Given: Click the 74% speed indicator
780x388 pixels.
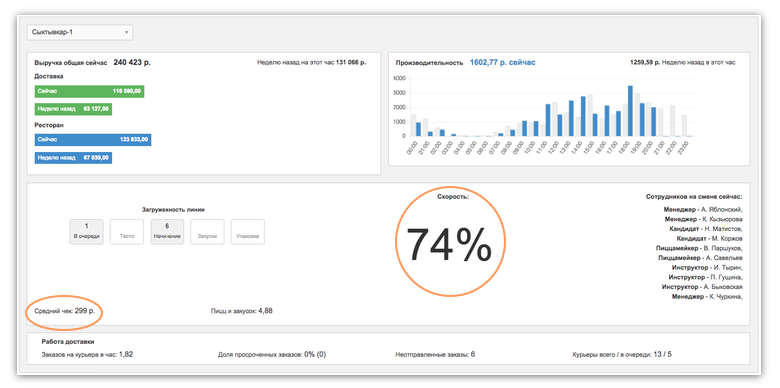Looking at the screenshot, I should click(x=450, y=242).
